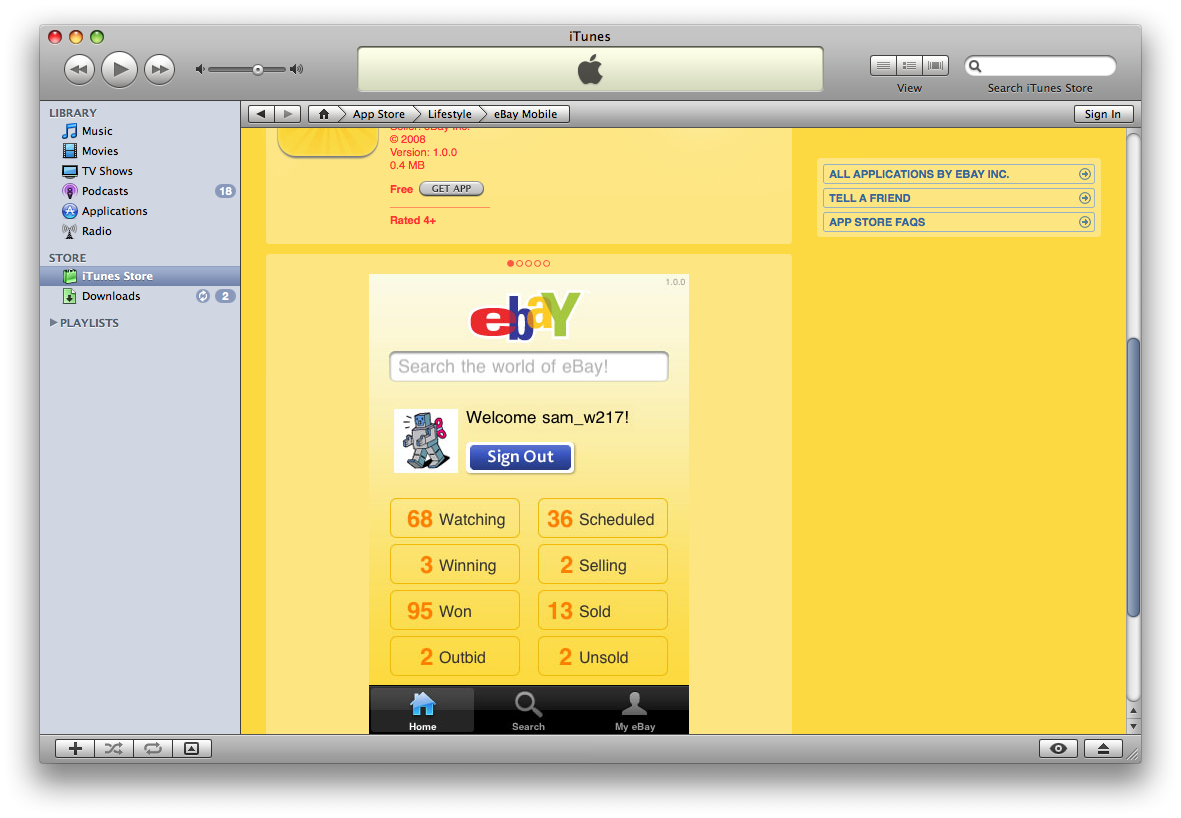Click arrow icon next to App Store FAQs

point(1085,222)
